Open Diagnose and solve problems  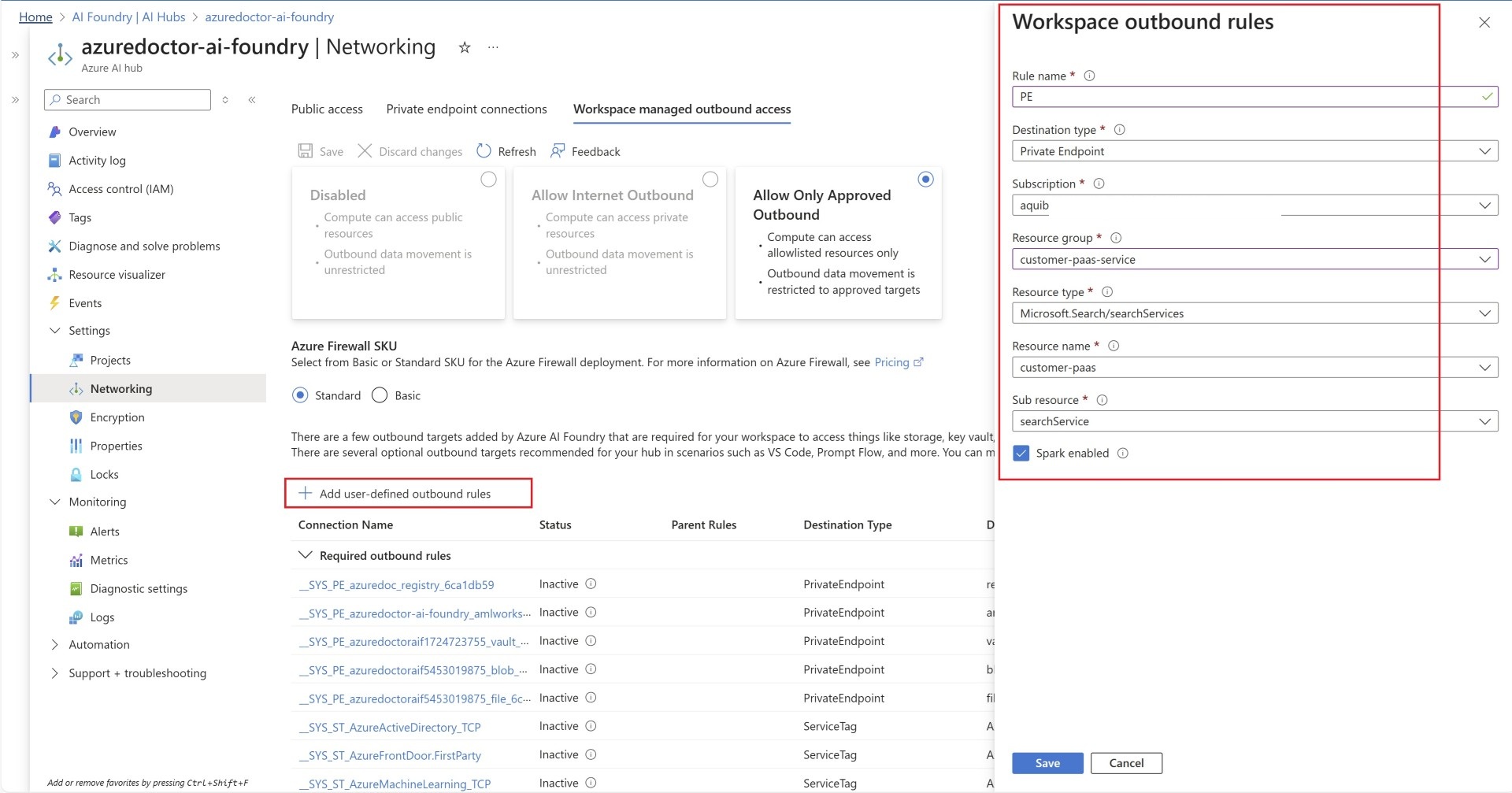click(x=144, y=246)
